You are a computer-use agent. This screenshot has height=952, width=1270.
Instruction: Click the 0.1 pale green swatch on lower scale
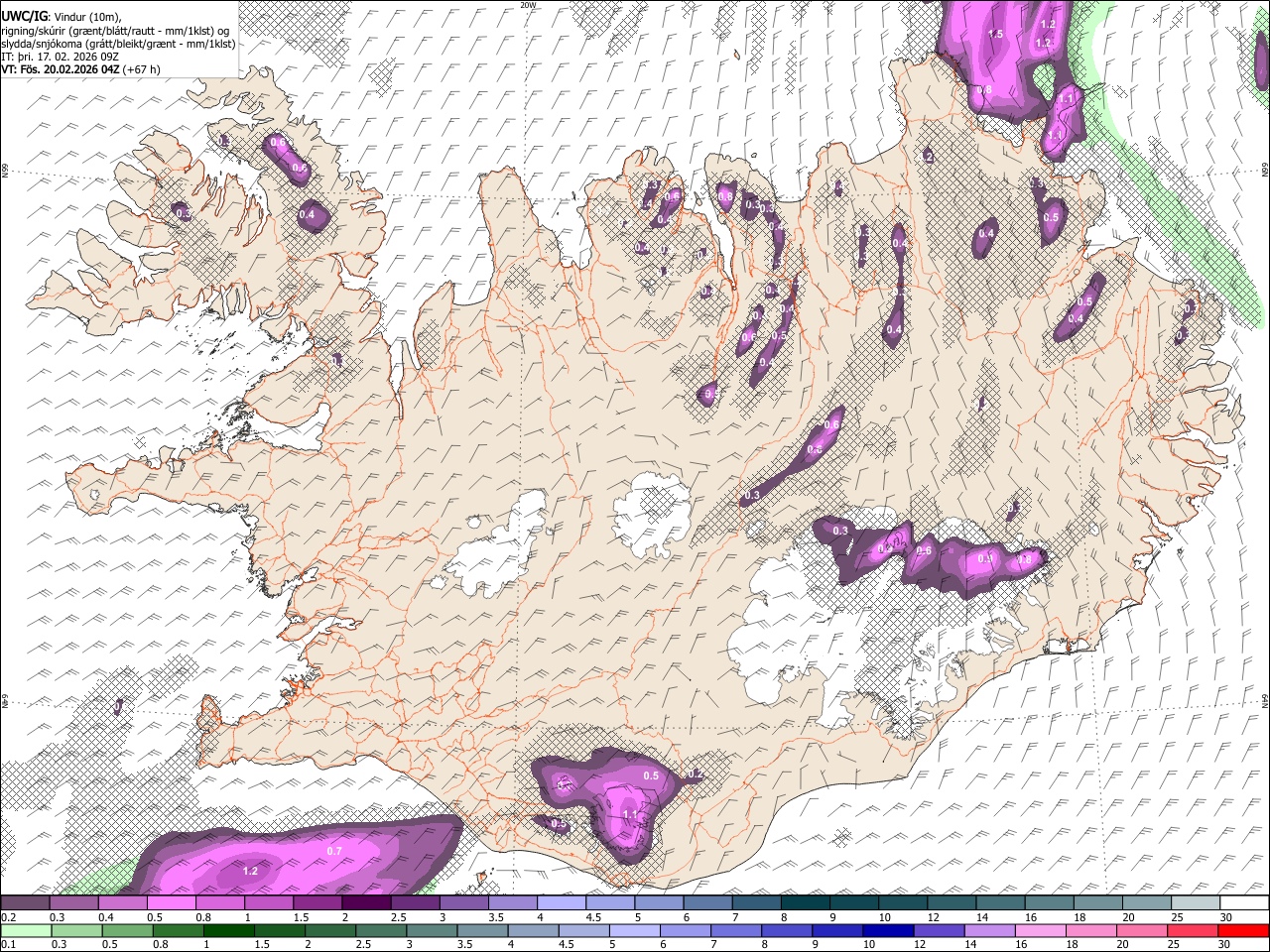pos(25,931)
